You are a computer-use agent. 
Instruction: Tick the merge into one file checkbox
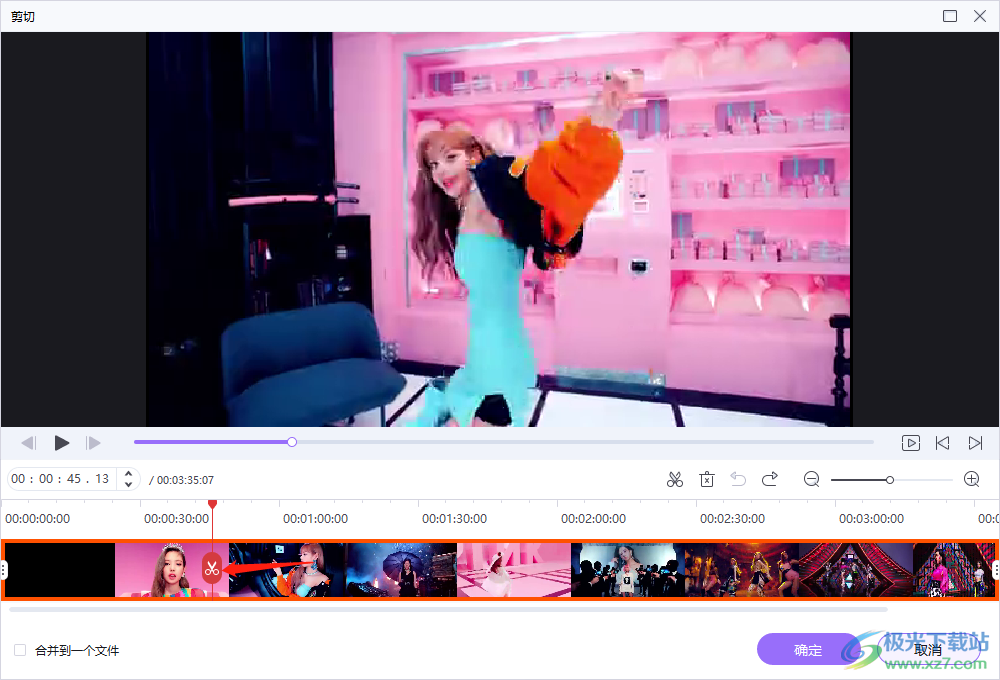[20, 650]
